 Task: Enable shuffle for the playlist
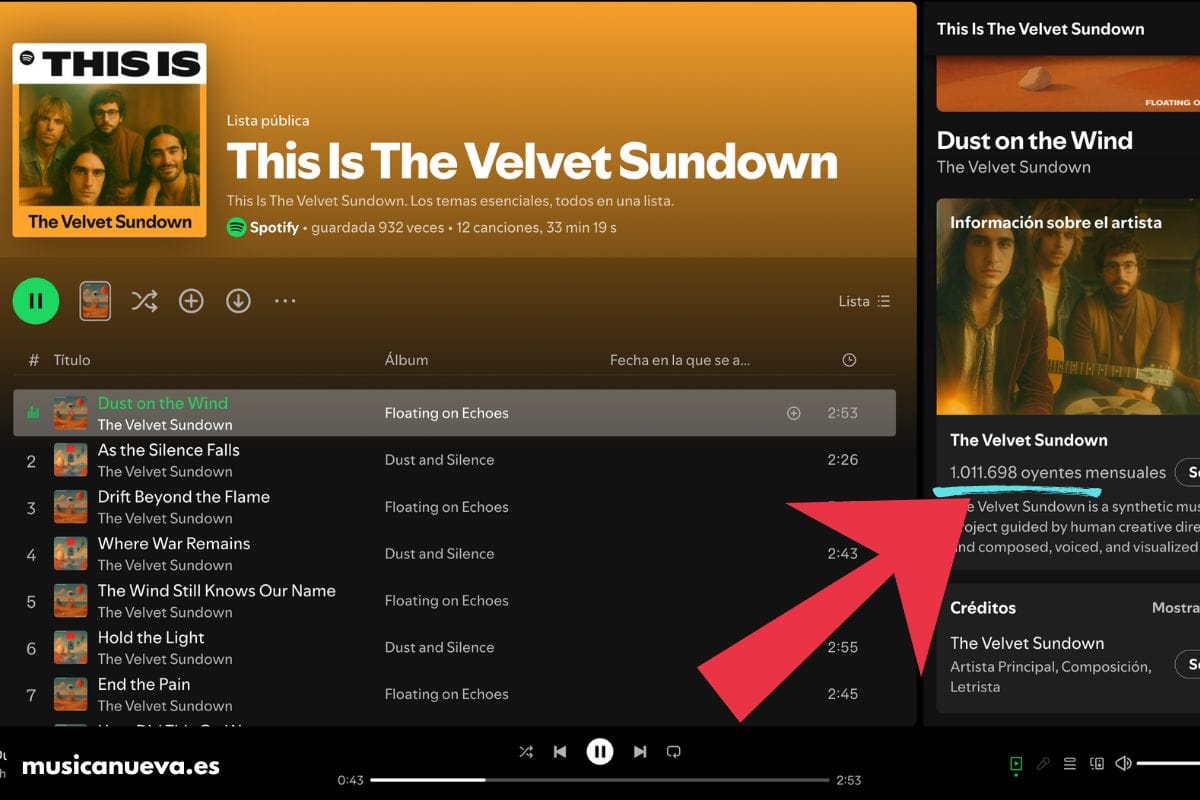tap(144, 300)
